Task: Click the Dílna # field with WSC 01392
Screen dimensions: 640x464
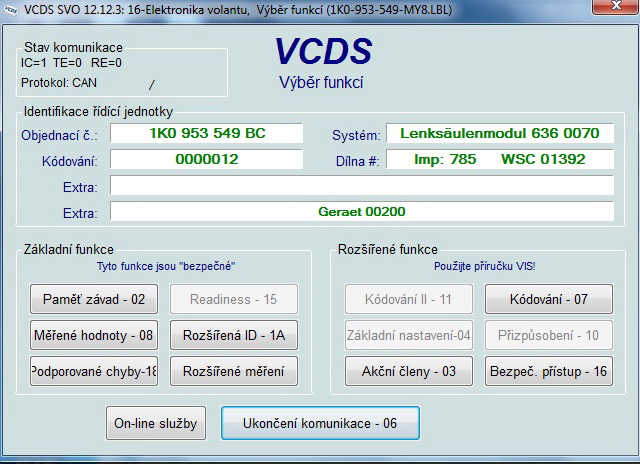Action: point(499,160)
